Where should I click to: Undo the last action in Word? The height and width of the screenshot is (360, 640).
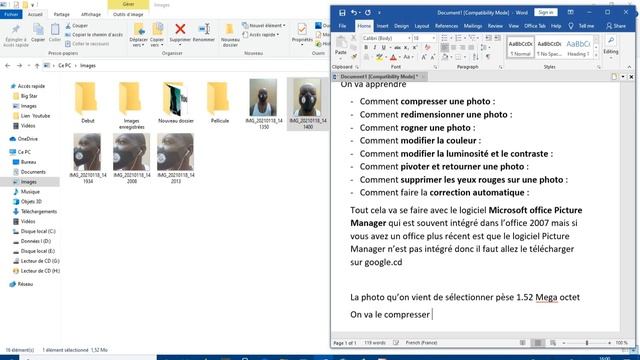coord(353,13)
